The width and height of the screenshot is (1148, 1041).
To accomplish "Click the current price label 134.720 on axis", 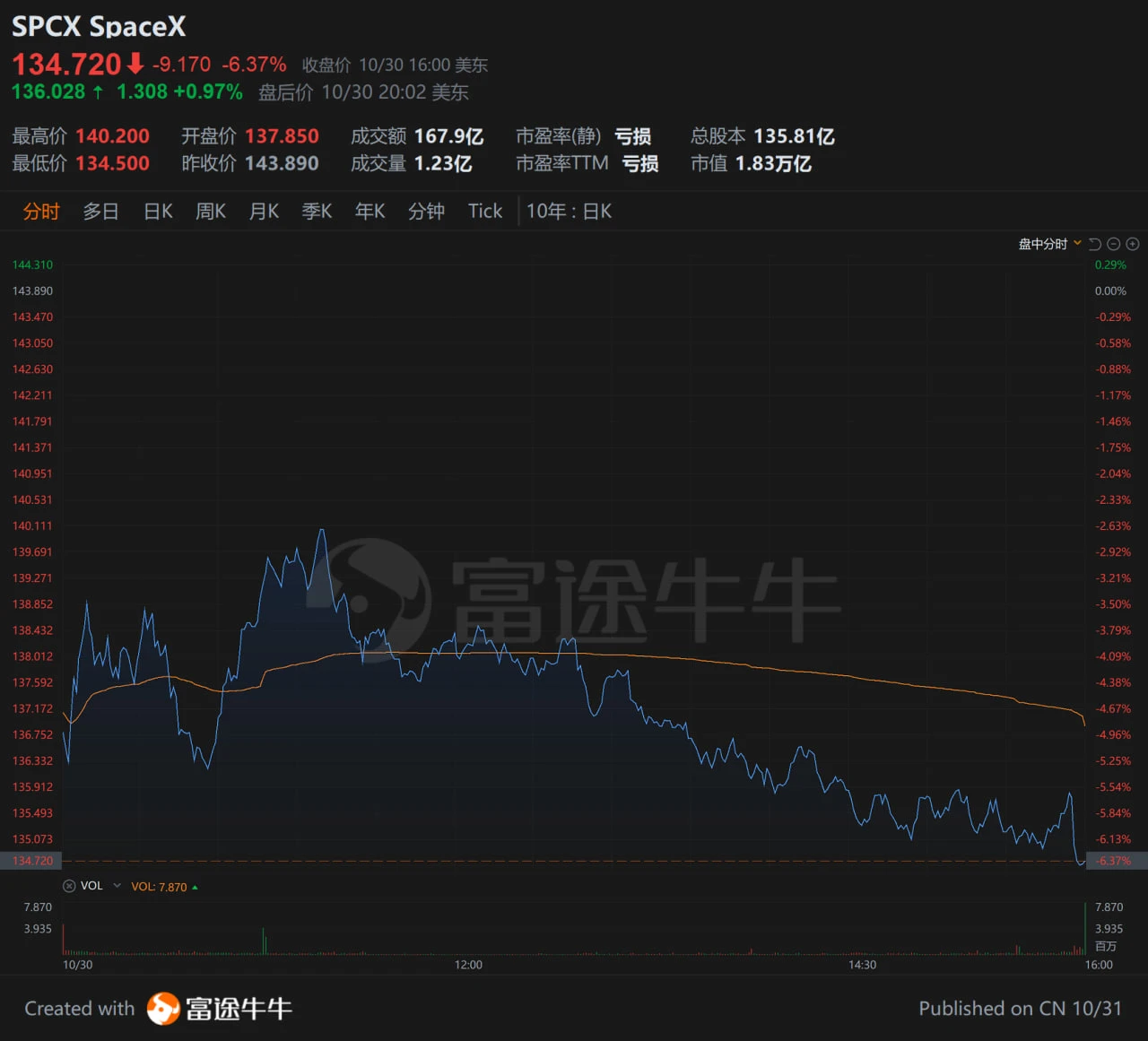I will pos(32,861).
